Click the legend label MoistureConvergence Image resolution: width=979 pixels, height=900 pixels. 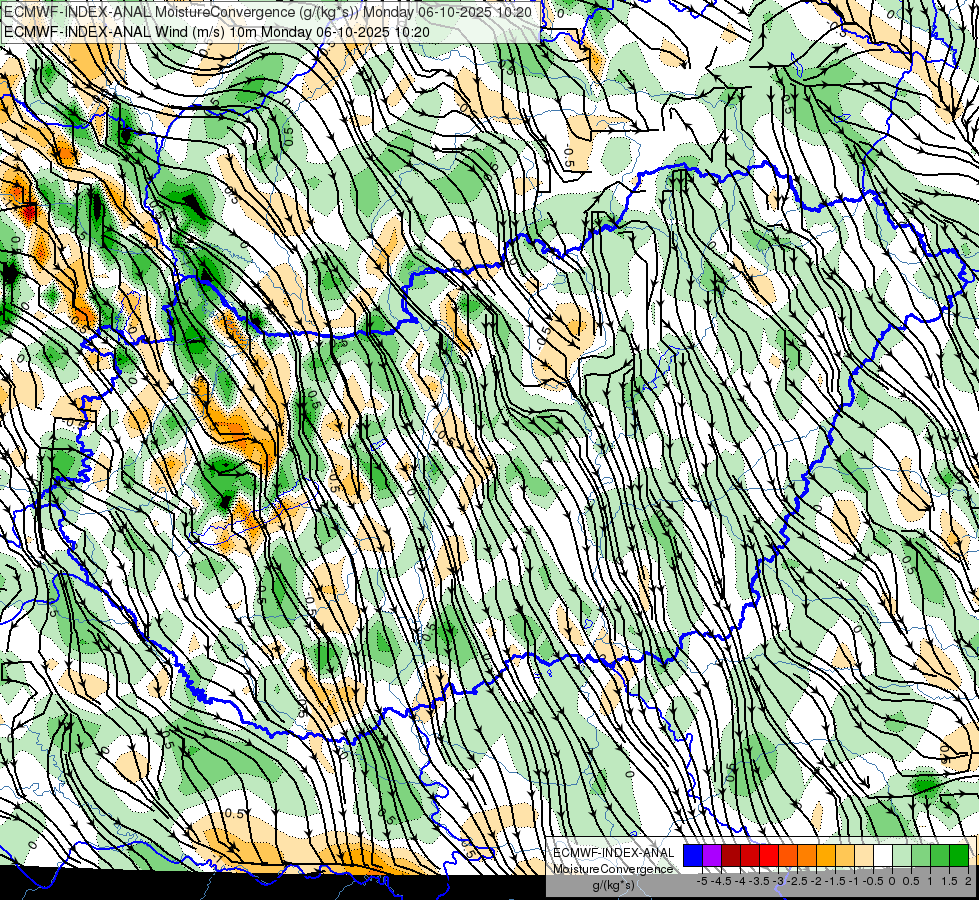click(x=613, y=869)
